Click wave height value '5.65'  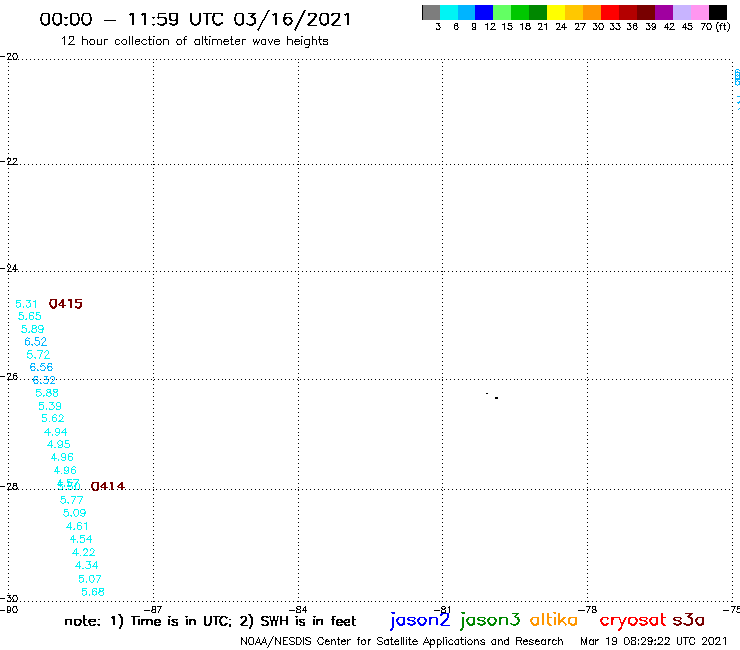tap(30, 316)
